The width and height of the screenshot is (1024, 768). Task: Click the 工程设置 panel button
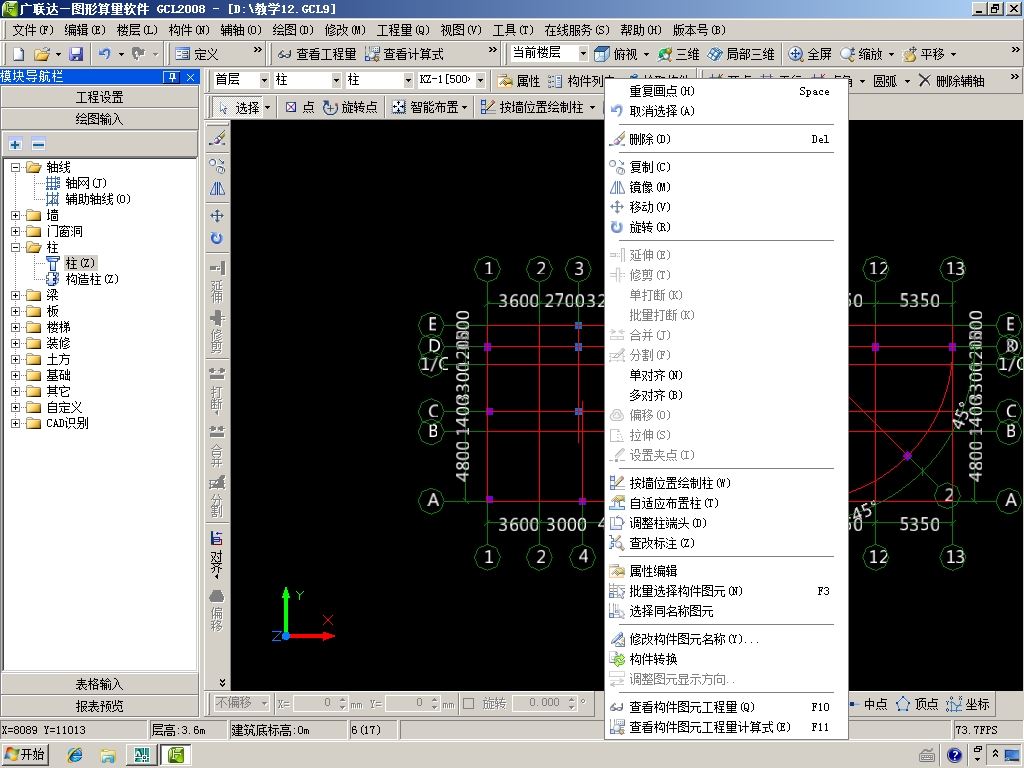click(x=99, y=97)
